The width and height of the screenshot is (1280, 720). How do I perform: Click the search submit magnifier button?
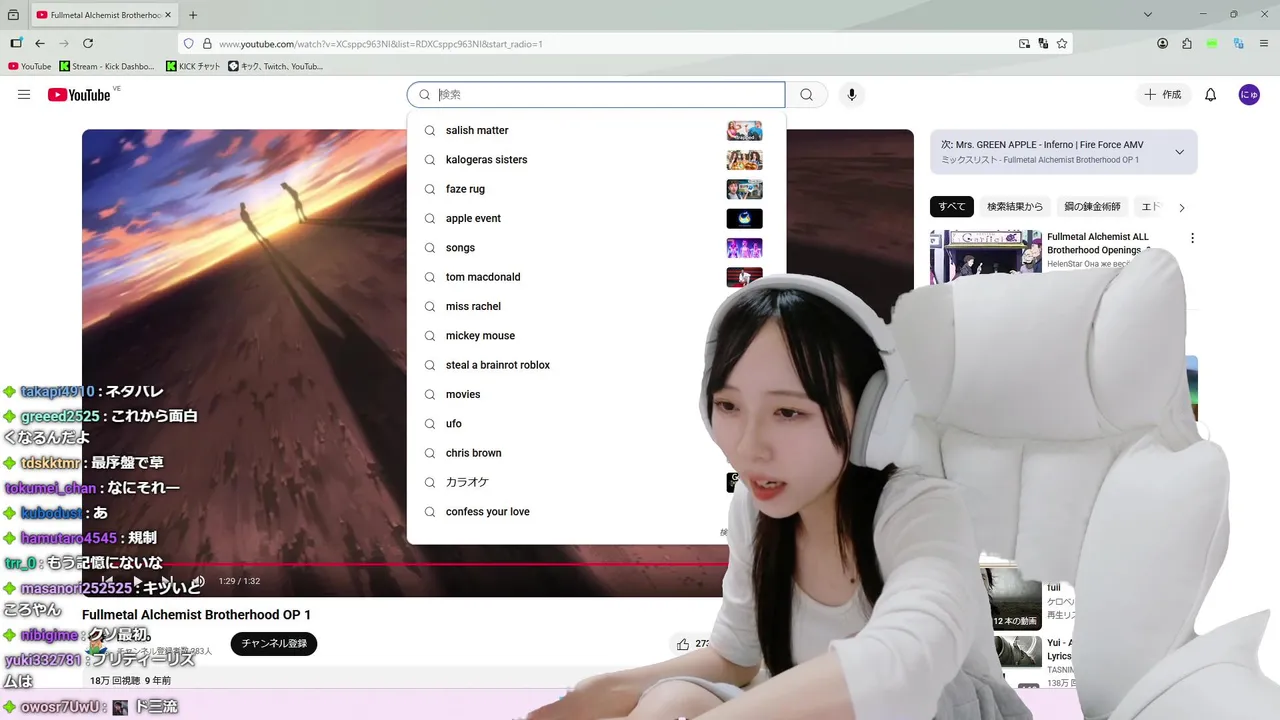click(806, 95)
